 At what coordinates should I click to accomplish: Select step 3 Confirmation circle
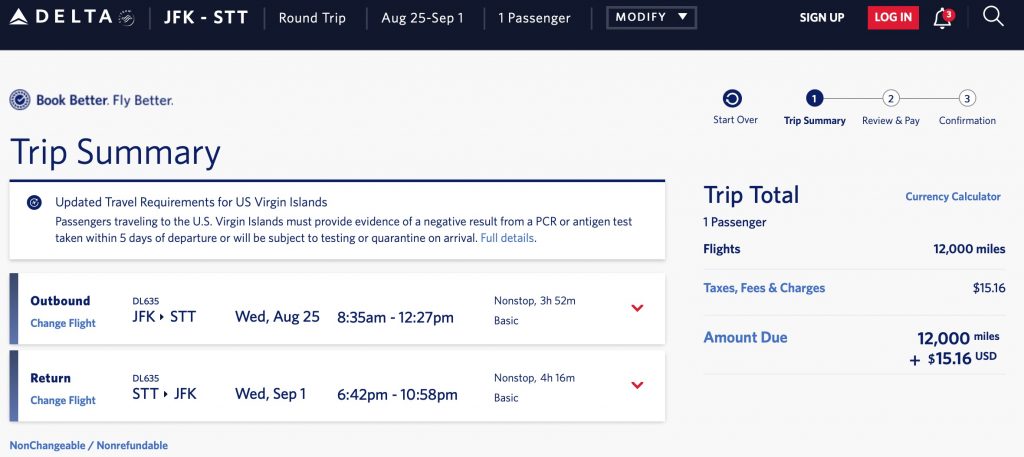[967, 98]
